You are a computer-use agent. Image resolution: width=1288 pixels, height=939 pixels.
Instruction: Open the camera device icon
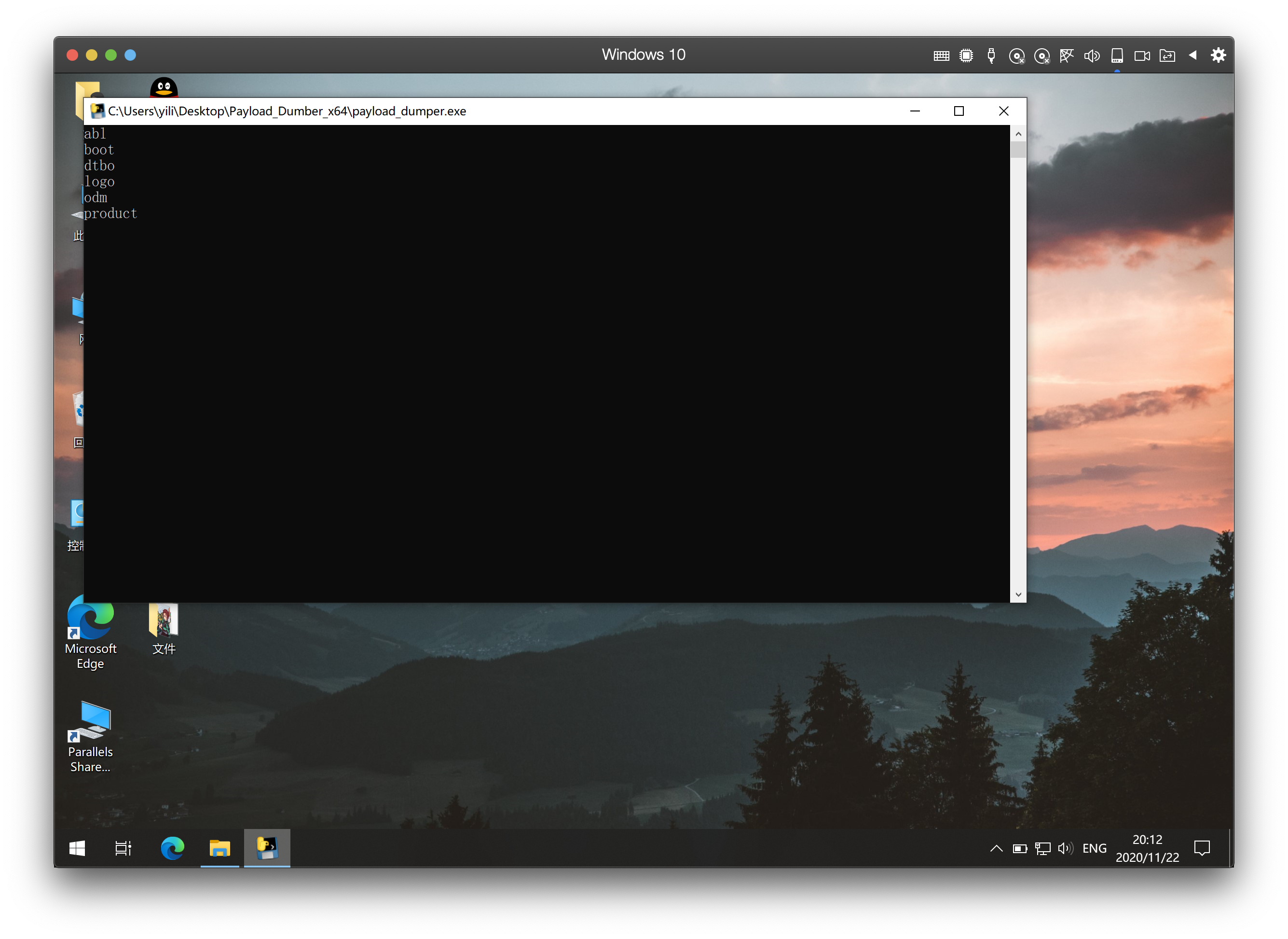(x=1142, y=55)
